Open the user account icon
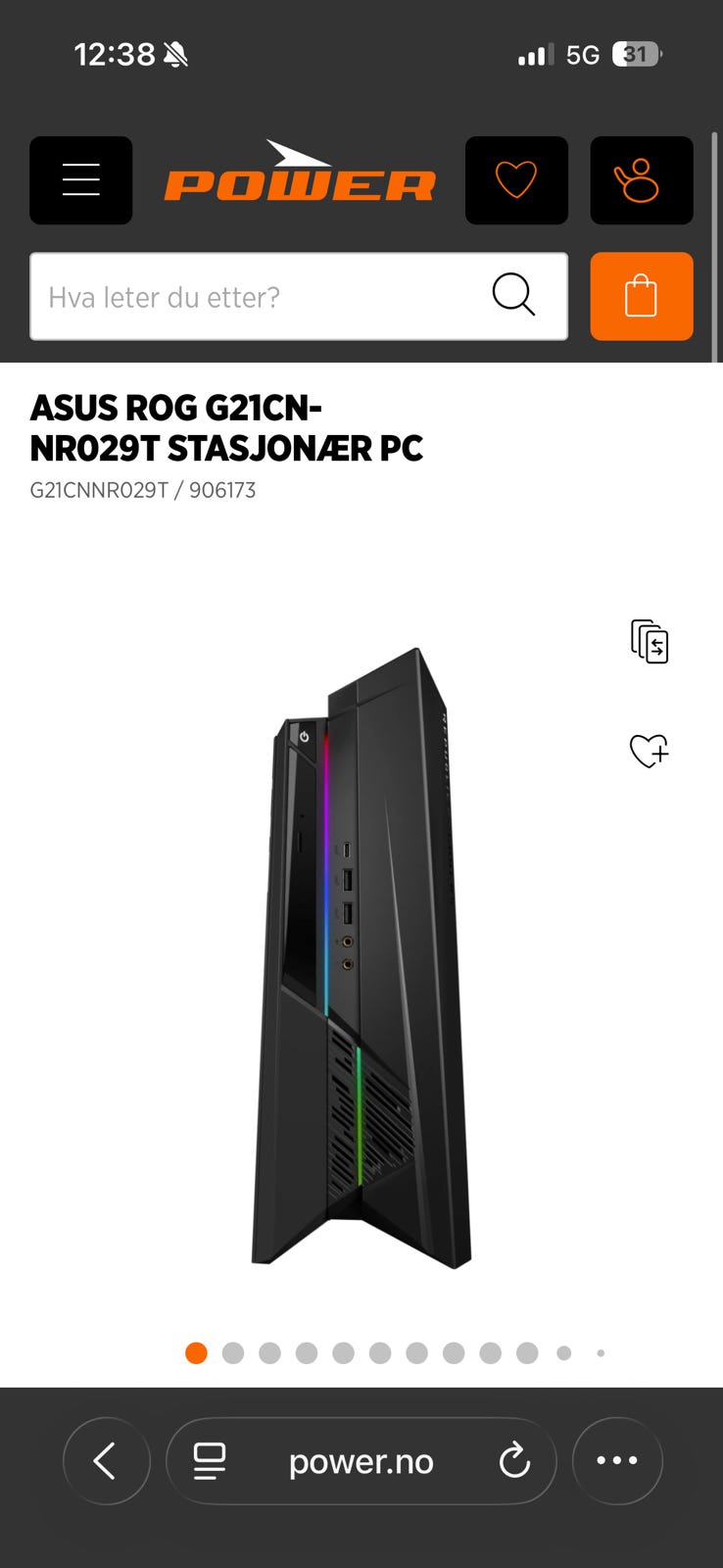This screenshot has height=1568, width=723. coord(642,180)
